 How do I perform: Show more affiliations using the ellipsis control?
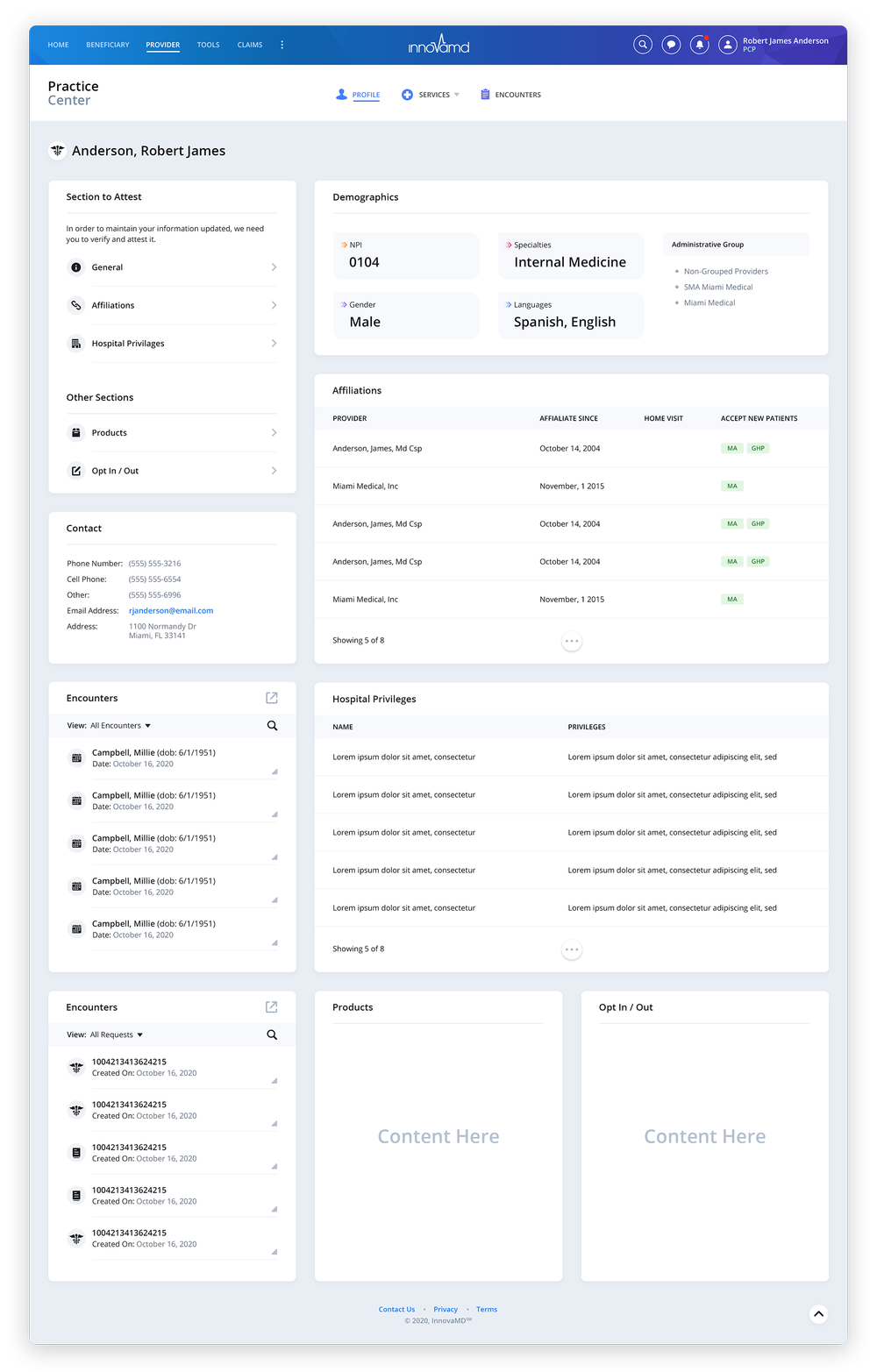coord(572,641)
